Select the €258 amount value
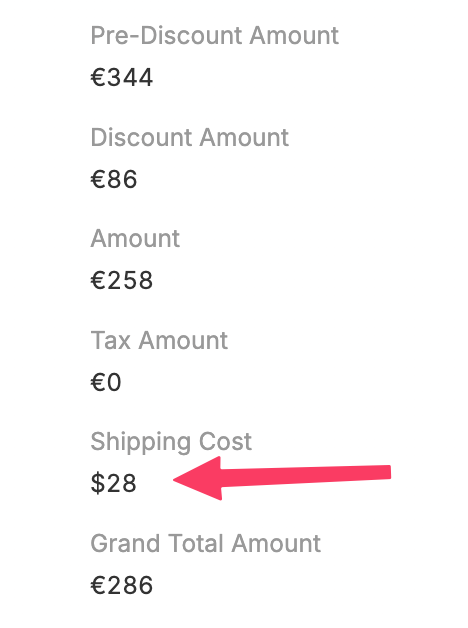Image resolution: width=468 pixels, height=628 pixels. (122, 280)
